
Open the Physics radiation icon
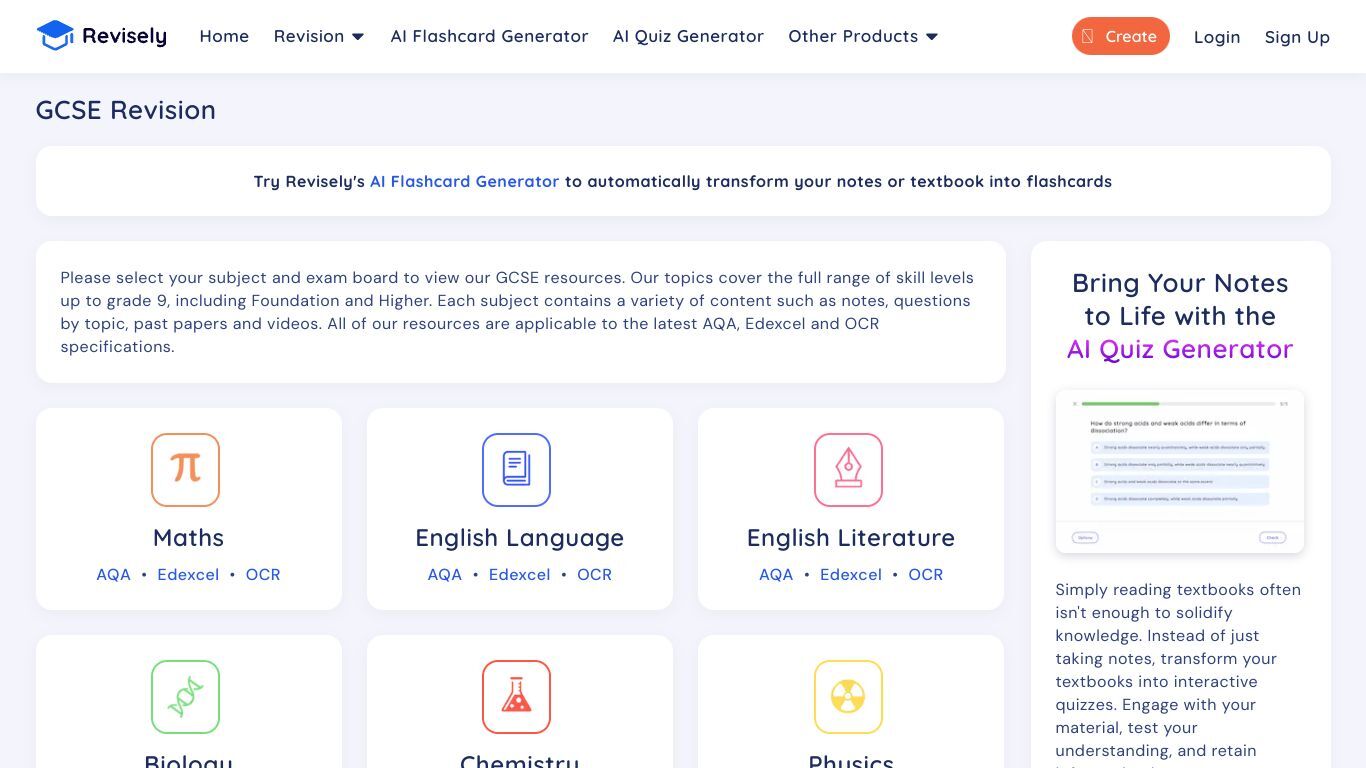(848, 697)
